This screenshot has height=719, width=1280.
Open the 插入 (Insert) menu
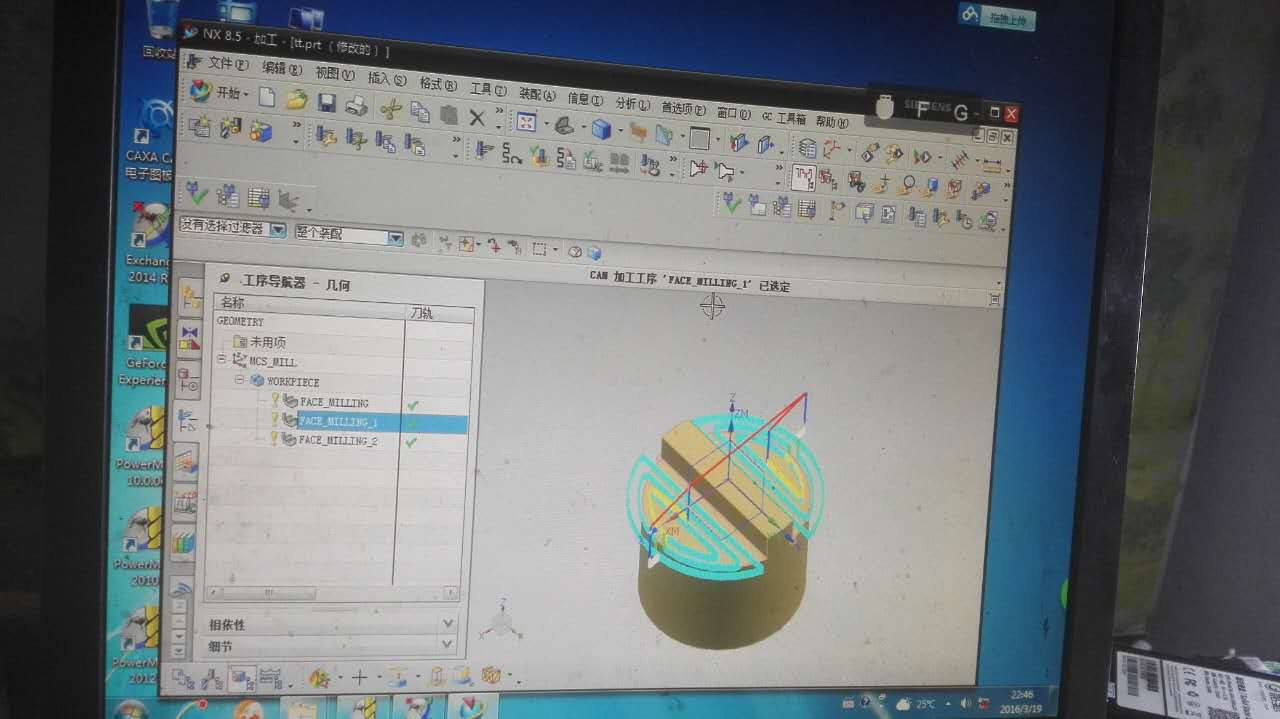click(387, 78)
